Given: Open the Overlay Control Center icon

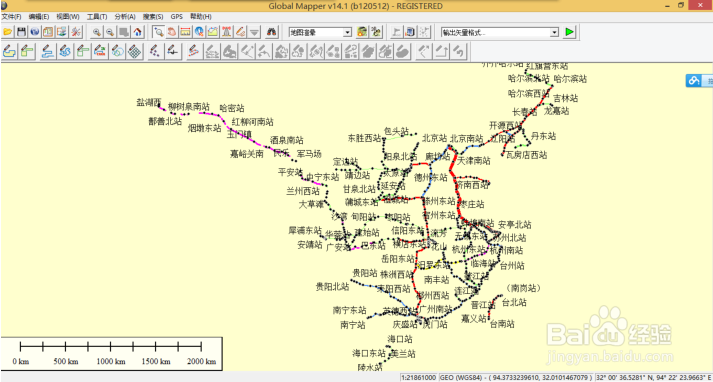Looking at the screenshot, I should (48, 32).
